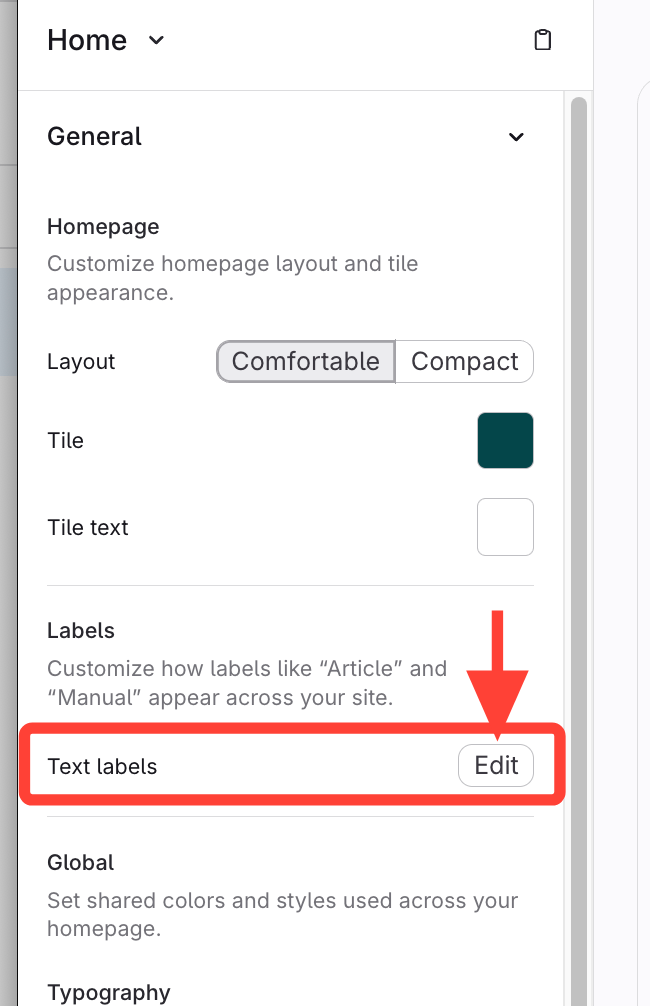Click the Tile setting label
The image size is (650, 1006).
click(65, 440)
